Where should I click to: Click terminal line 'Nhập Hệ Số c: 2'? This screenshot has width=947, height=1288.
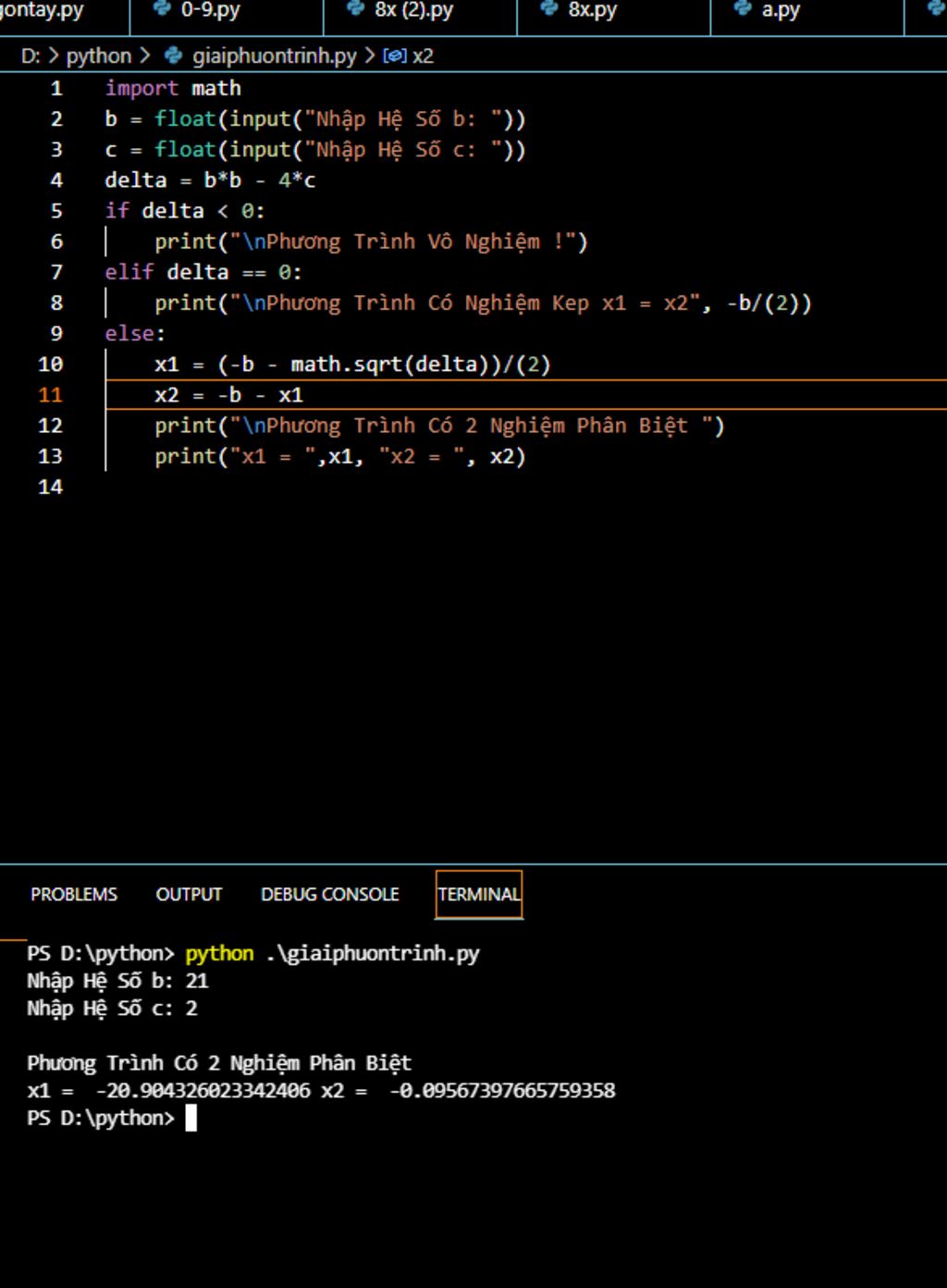(112, 1009)
